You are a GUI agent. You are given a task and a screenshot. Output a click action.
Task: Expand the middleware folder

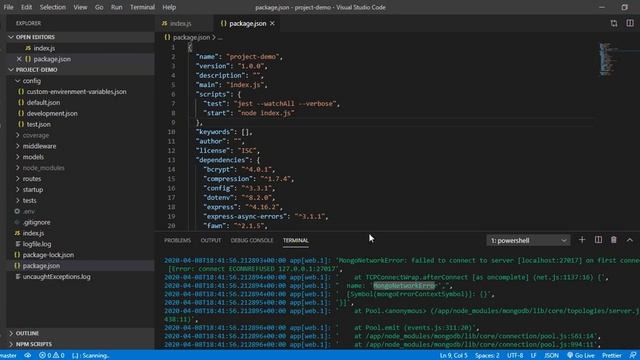click(39, 146)
